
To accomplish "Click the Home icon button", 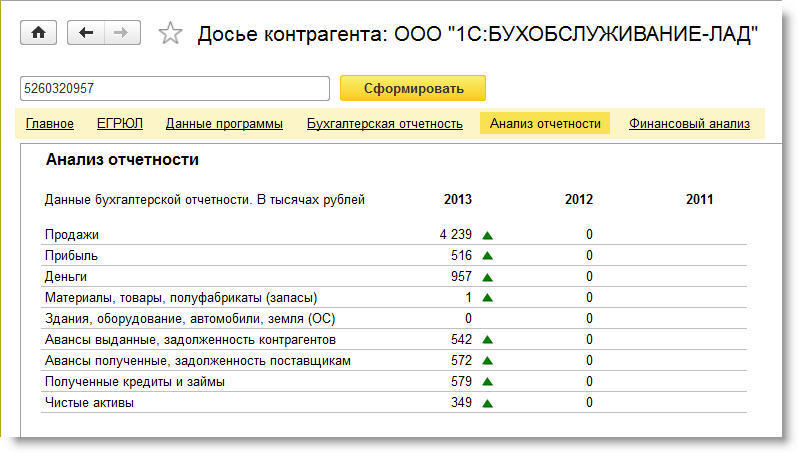I will point(39,33).
